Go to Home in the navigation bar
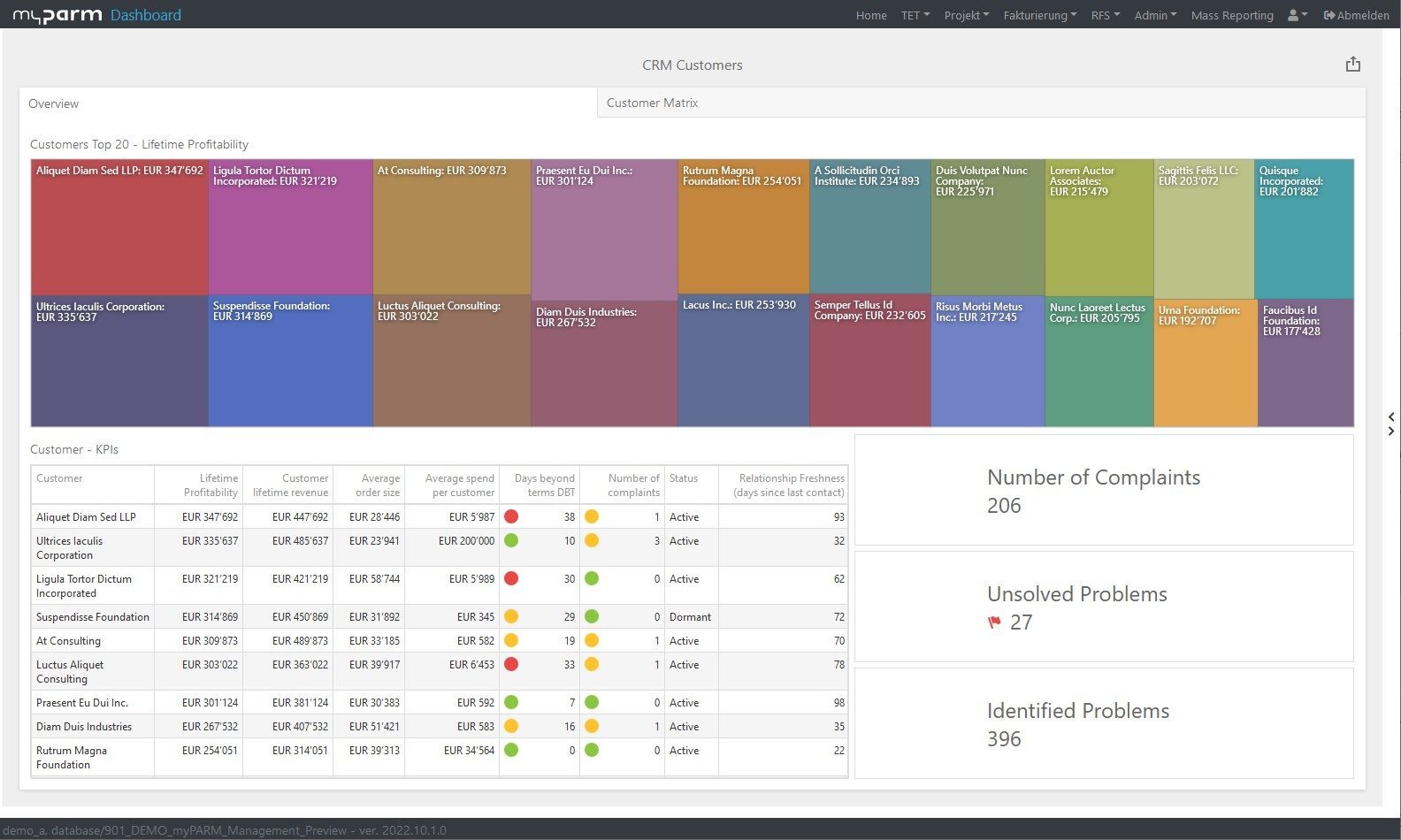The image size is (1401, 840). tap(870, 15)
